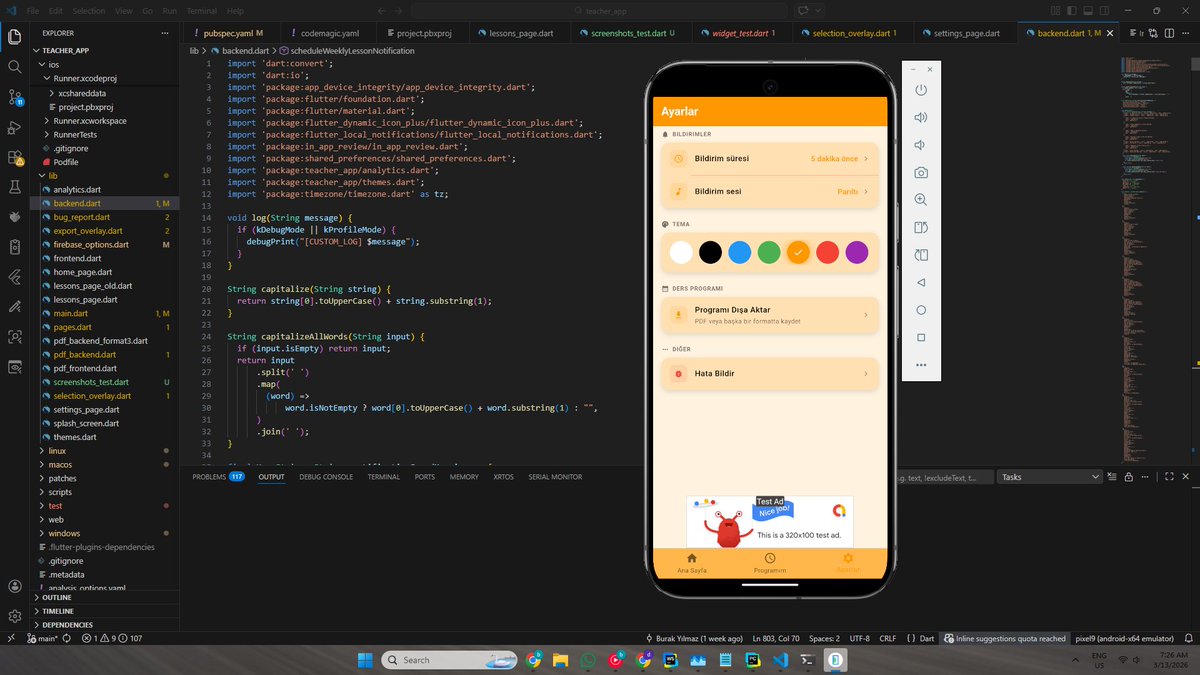Open the Terminal menu

coord(201,11)
